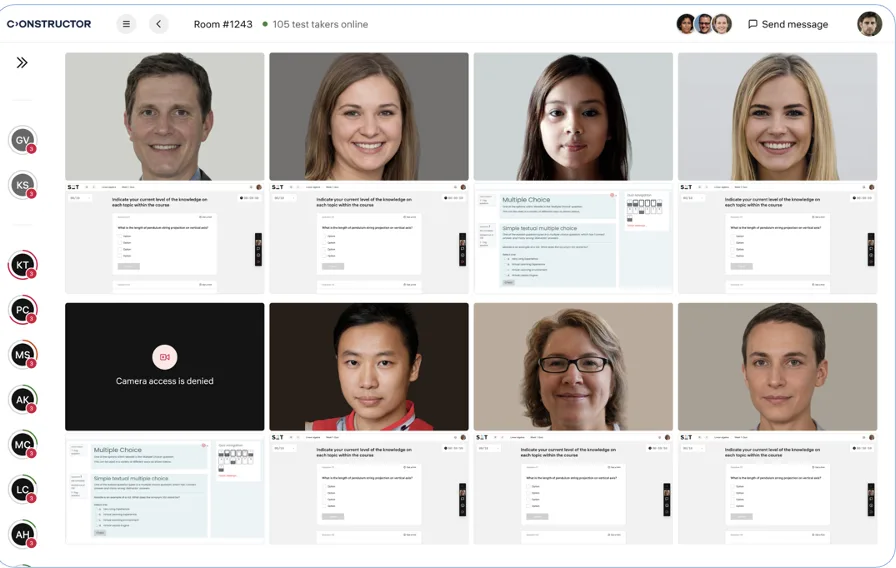Click the group of three proctor avatars
896x568 pixels.
(704, 24)
